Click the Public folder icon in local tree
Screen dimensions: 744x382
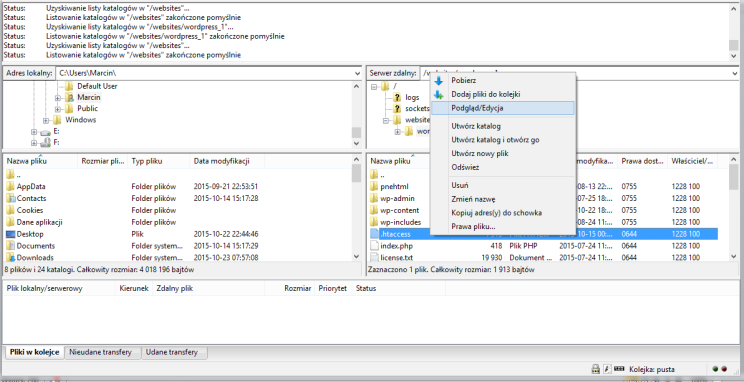69,108
